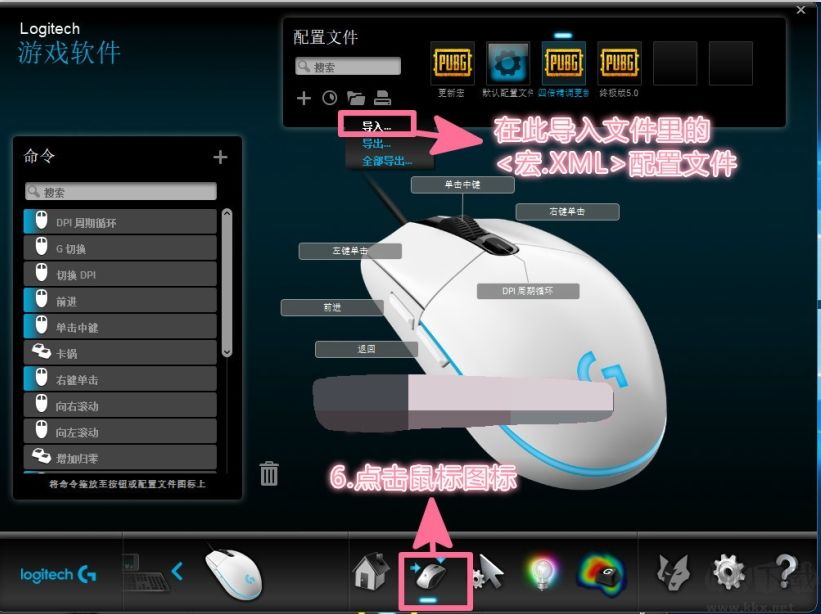Choose 全部导出... from the dropdown menu
Viewport: 821px width, 614px height.
[x=387, y=161]
